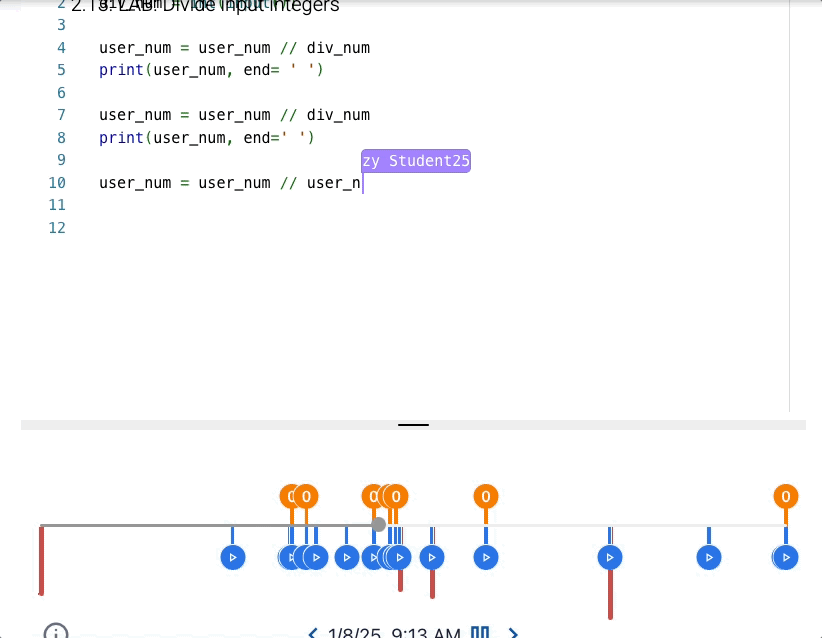Select the rightmost orange 0 in the three-marker cluster
This screenshot has height=638, width=822.
click(396, 496)
